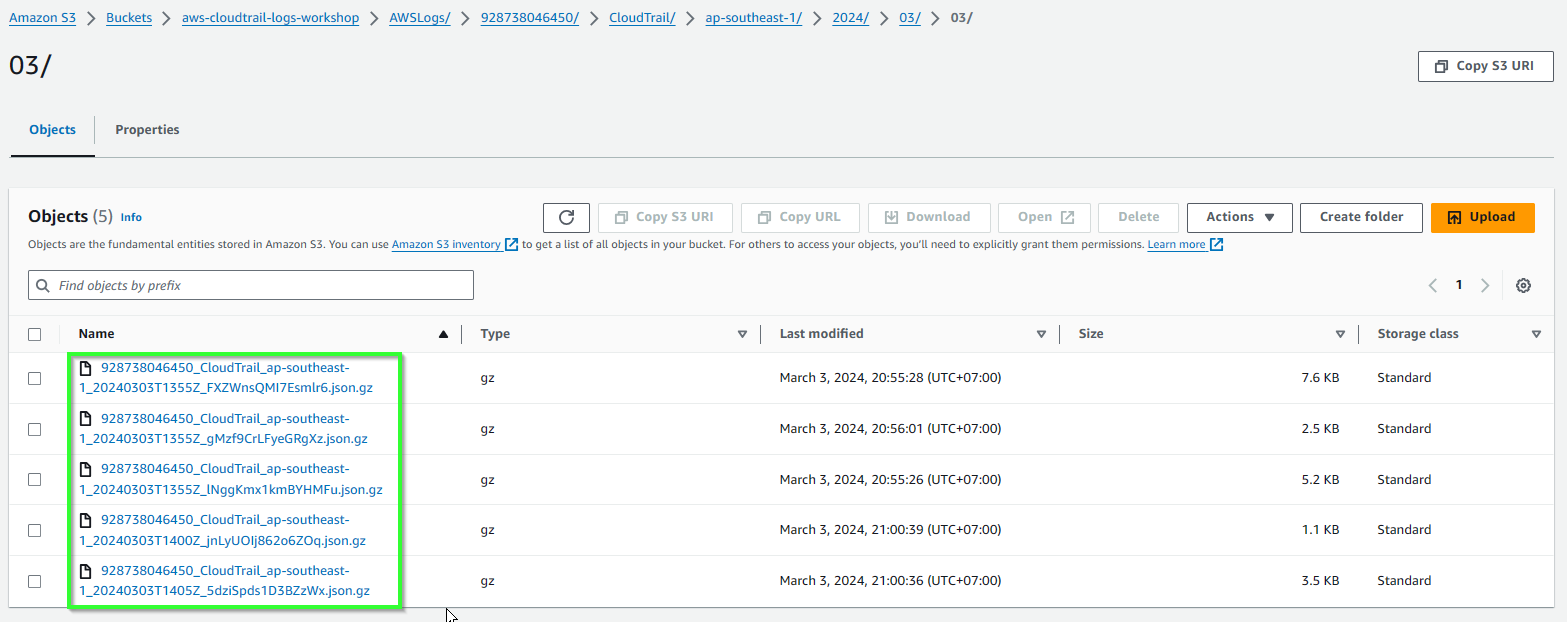Viewport: 1567px width, 622px height.
Task: Check the box for the 2.5 KB object
Action: [x=35, y=429]
